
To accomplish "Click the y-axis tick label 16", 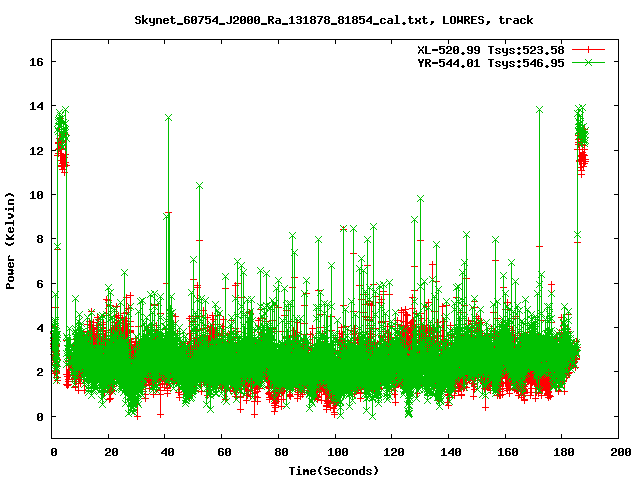I will (x=36, y=62).
